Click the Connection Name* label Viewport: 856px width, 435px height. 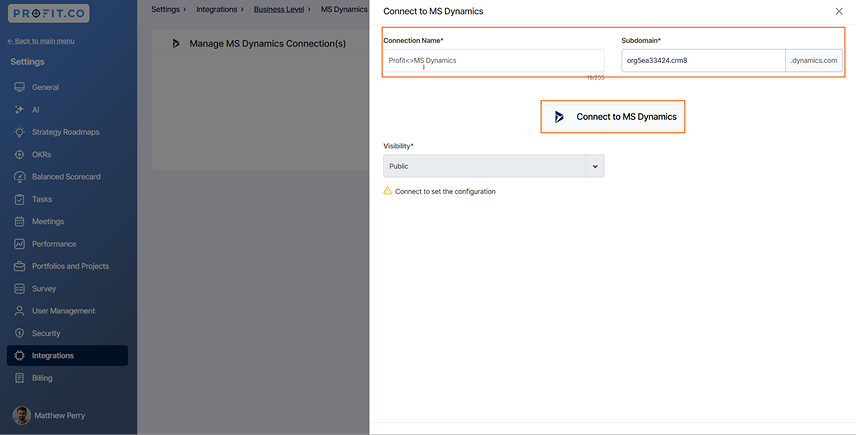pyautogui.click(x=413, y=40)
